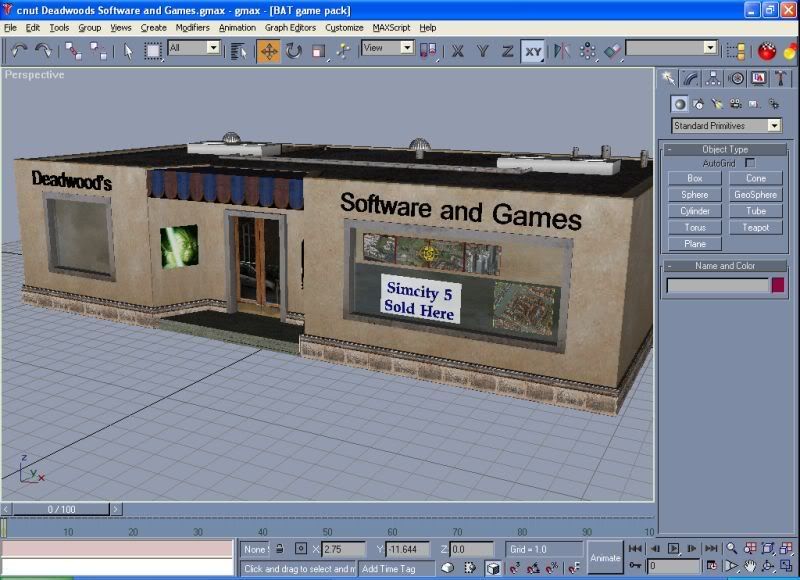The width and height of the screenshot is (800, 580).
Task: Open the Graph Editors menu
Action: pos(290,28)
